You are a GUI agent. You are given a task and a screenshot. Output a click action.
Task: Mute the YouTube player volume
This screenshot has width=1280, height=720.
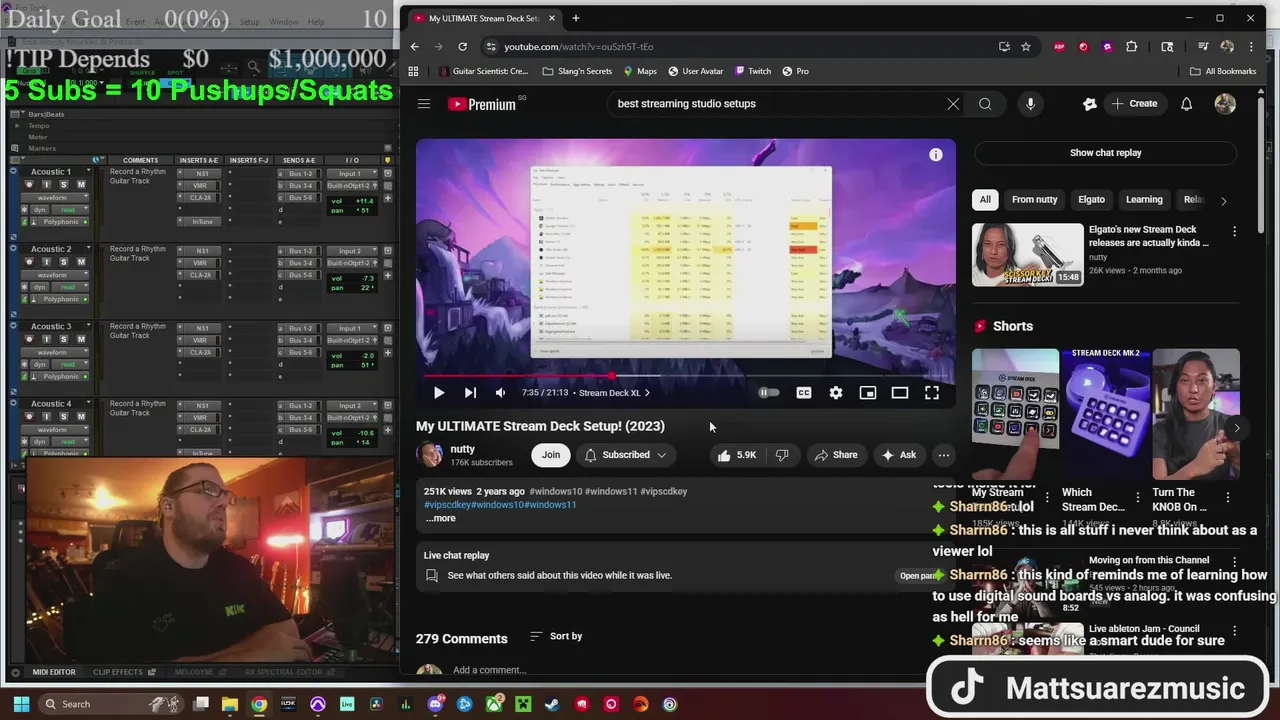[501, 393]
